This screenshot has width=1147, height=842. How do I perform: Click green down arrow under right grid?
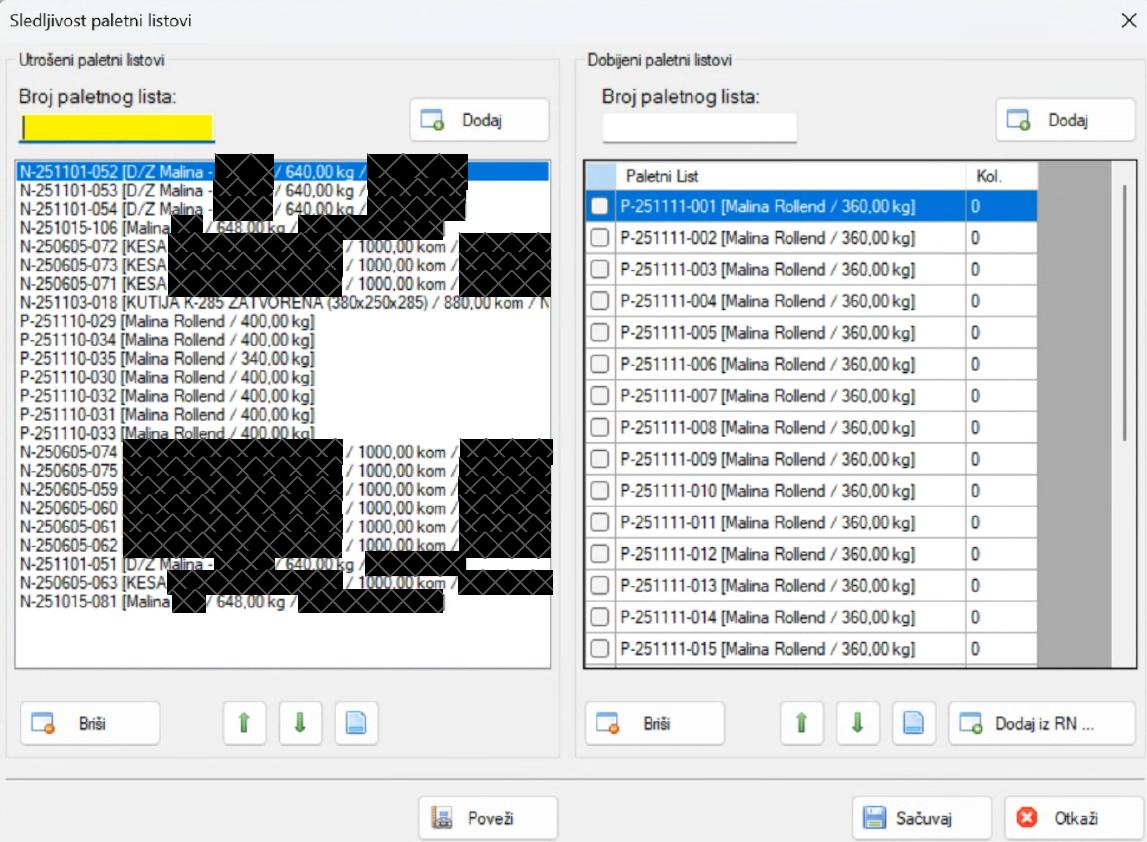(857, 724)
